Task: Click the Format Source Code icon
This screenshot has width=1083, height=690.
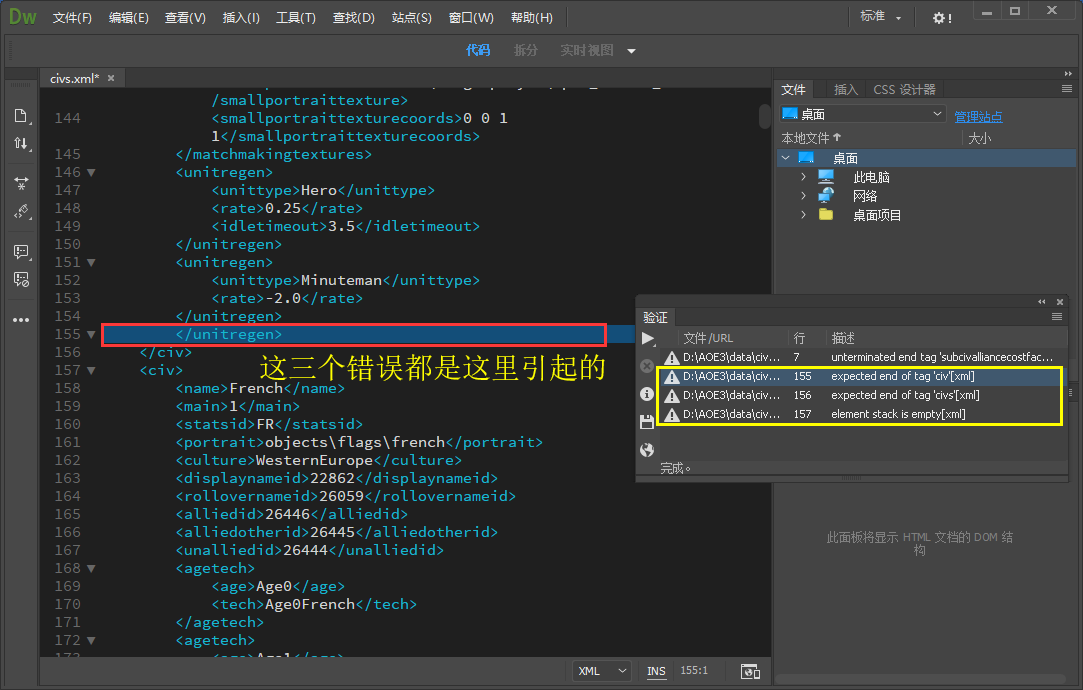Action: pos(20,212)
